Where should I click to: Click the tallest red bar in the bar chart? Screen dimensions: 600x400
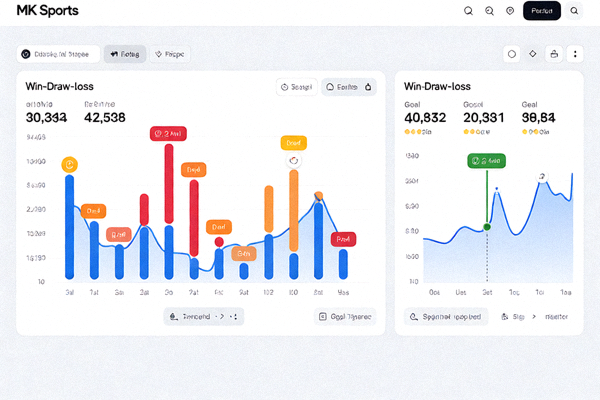click(x=169, y=183)
